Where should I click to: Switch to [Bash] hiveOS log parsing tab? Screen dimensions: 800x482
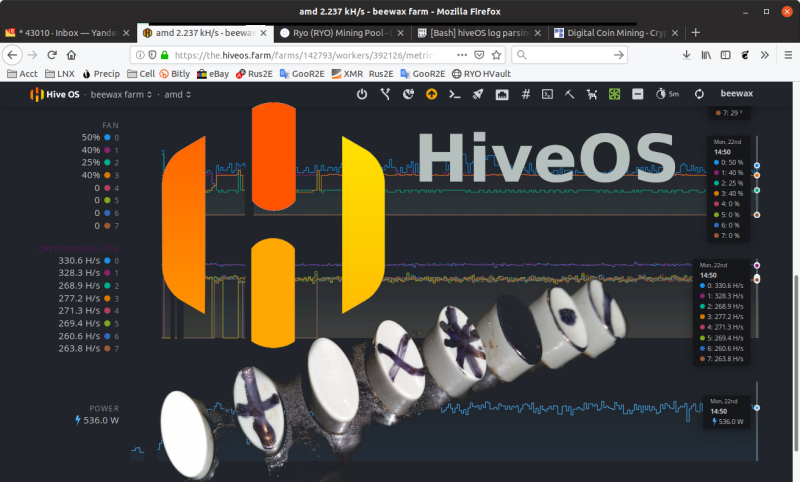(x=478, y=33)
